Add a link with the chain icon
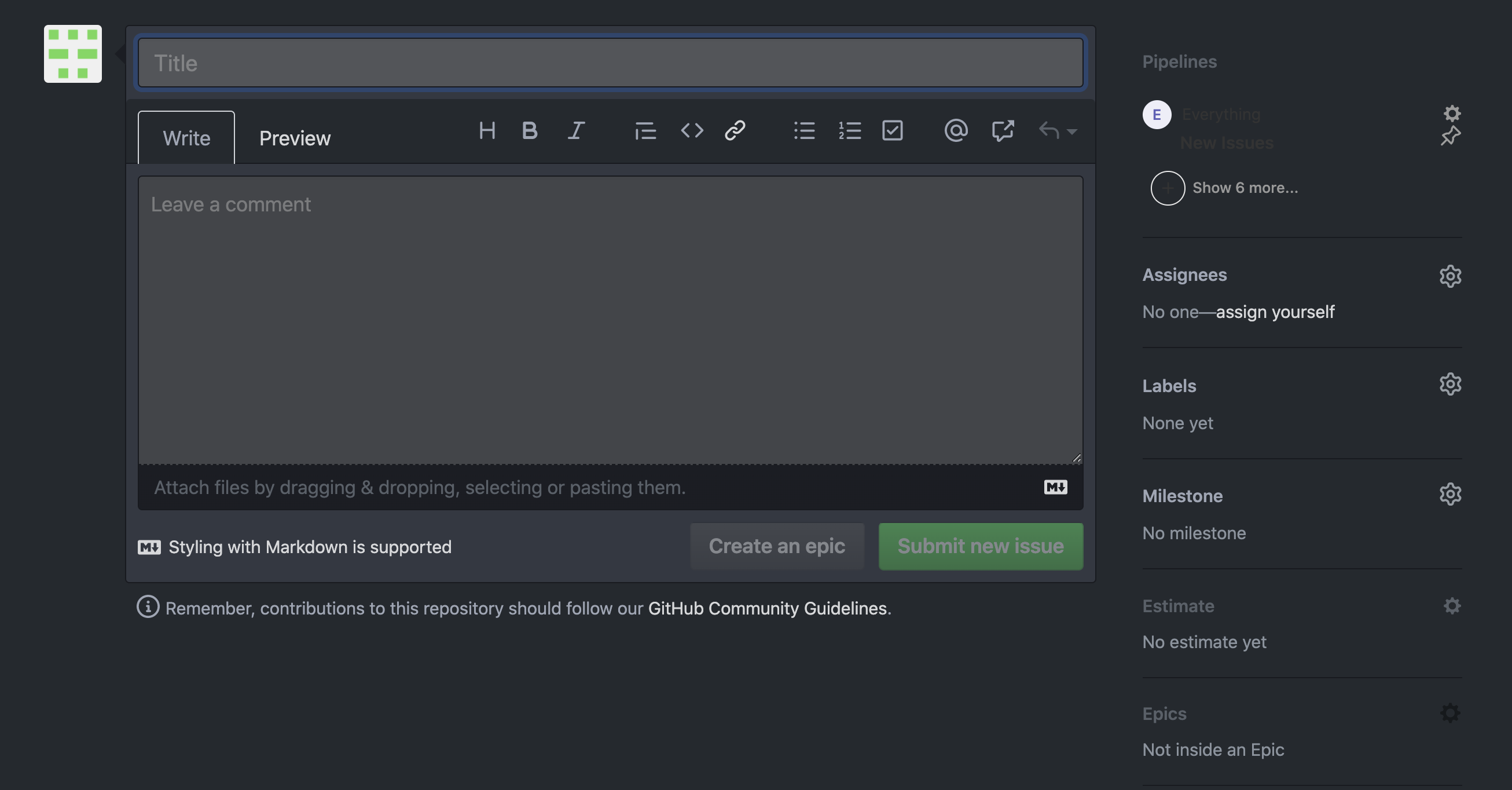Screen dimensions: 1512x790 pos(735,130)
